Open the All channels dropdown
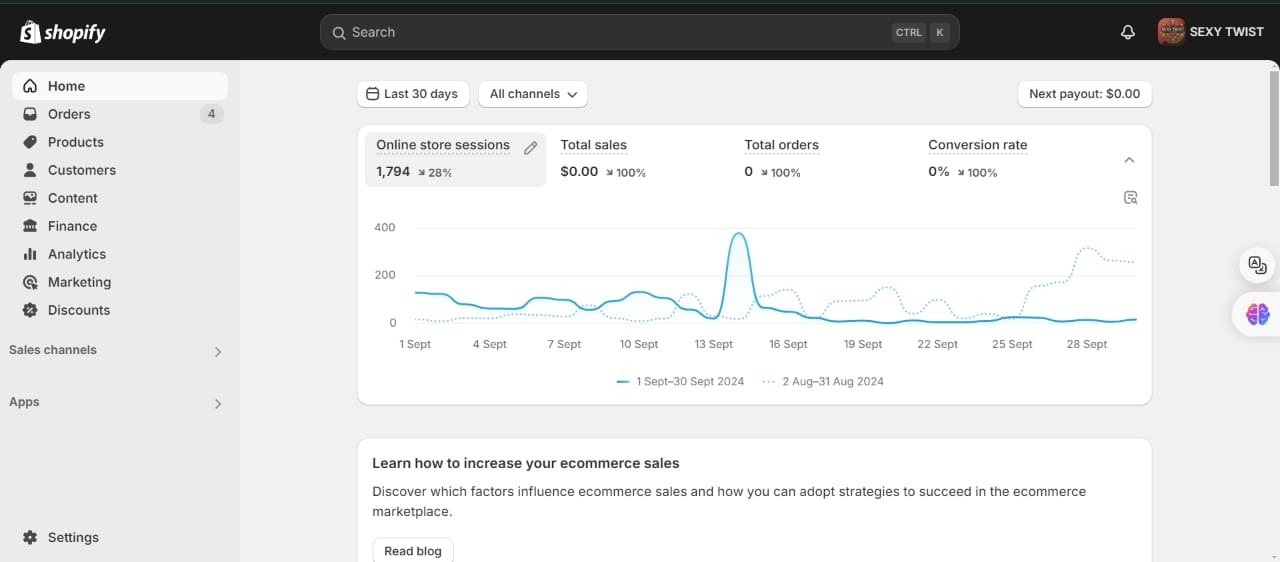 coord(533,94)
